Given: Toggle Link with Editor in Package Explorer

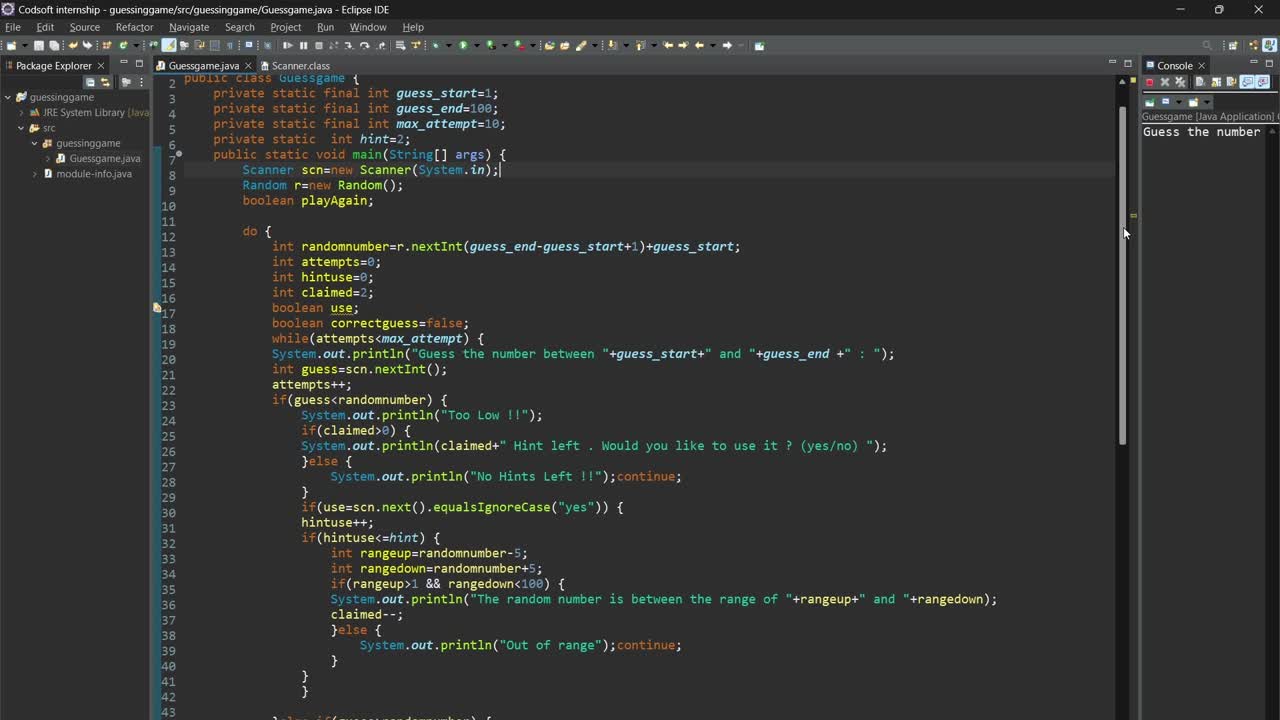Looking at the screenshot, I should pos(105,82).
